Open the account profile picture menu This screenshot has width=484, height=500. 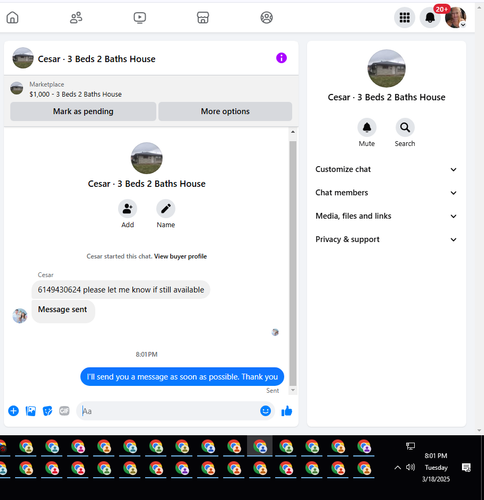click(455, 17)
